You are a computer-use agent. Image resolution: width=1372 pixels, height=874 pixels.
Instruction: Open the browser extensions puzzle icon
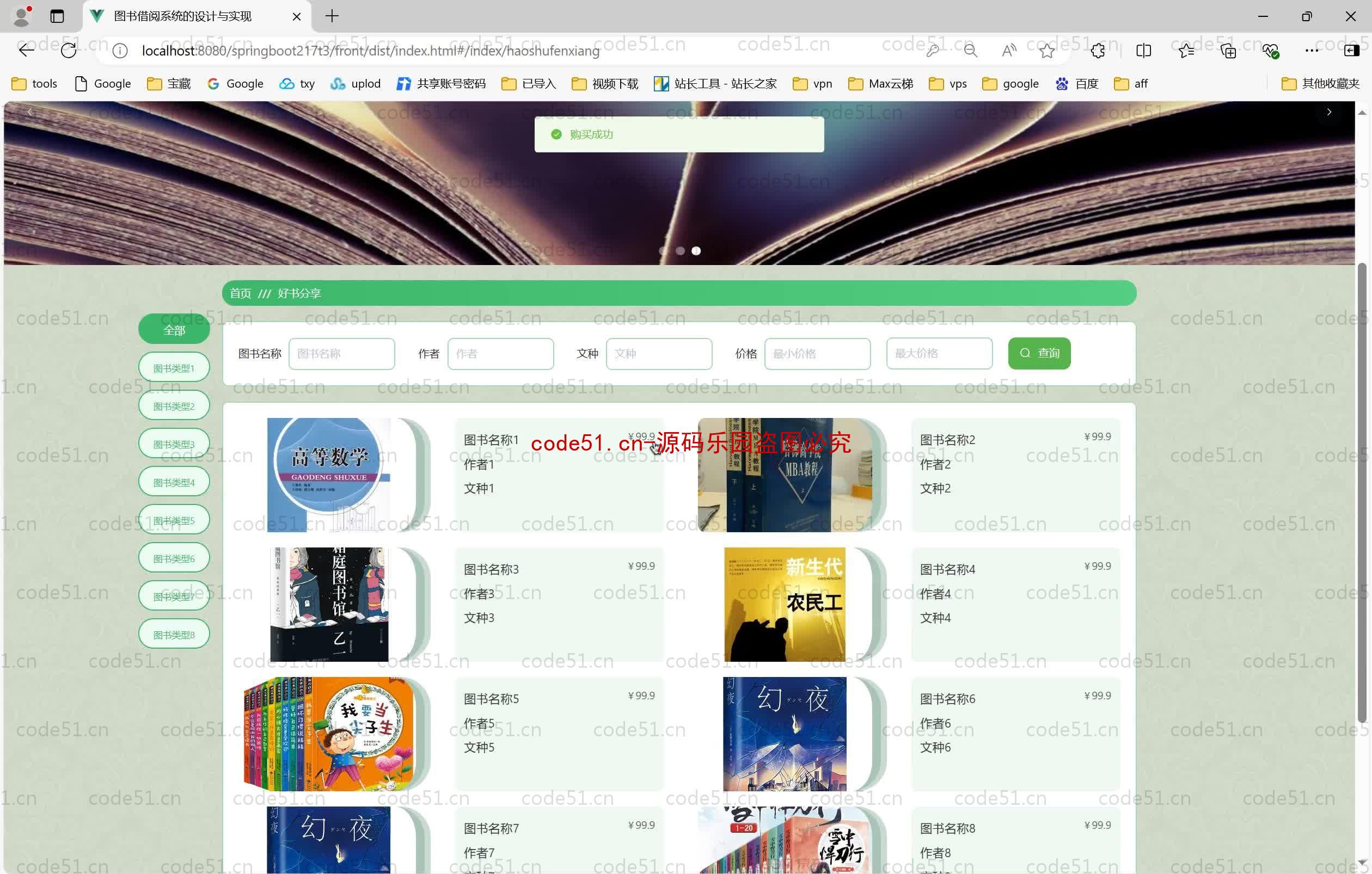[1098, 51]
